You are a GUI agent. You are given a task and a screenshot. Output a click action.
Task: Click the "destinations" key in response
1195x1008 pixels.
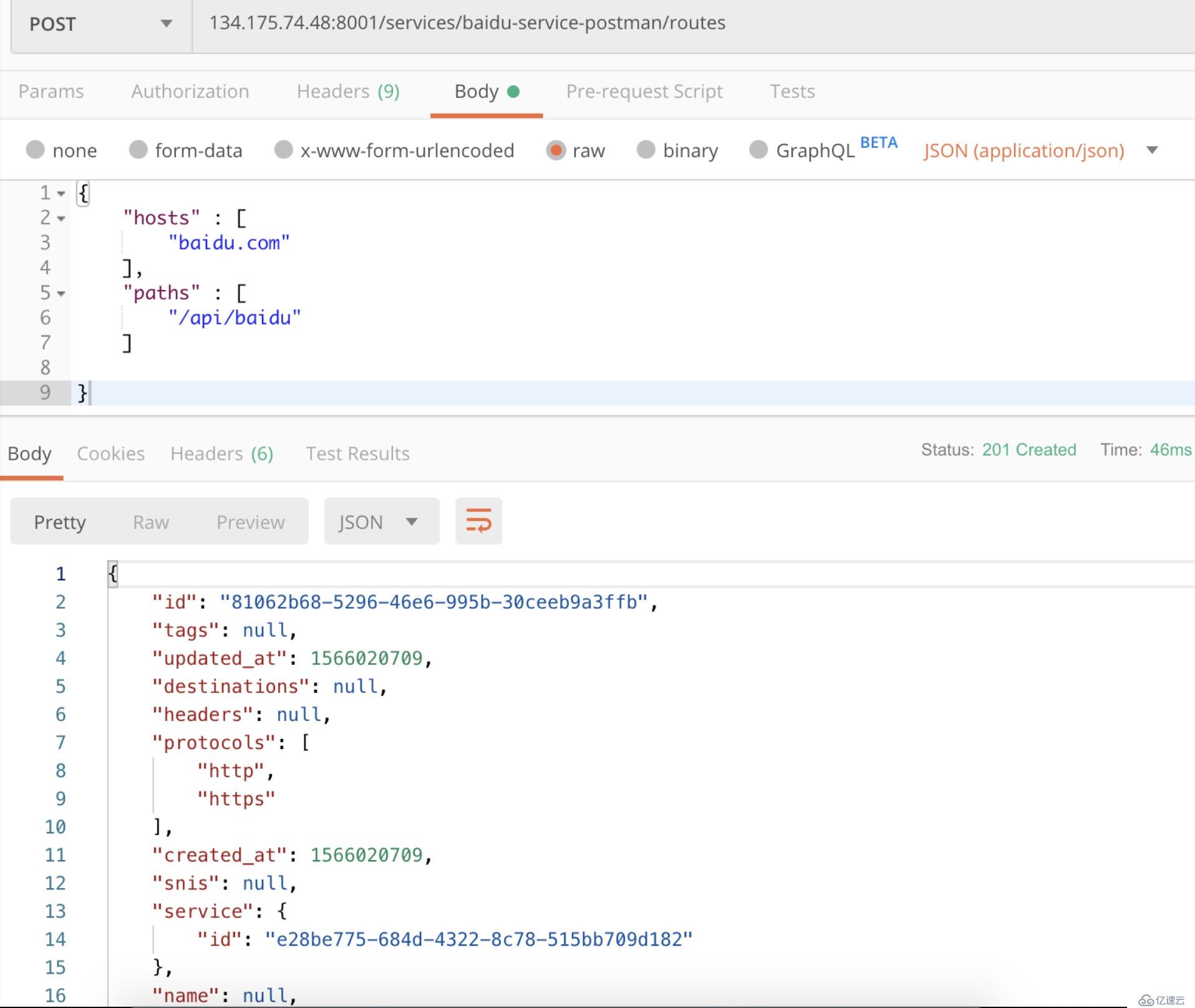pos(231,686)
